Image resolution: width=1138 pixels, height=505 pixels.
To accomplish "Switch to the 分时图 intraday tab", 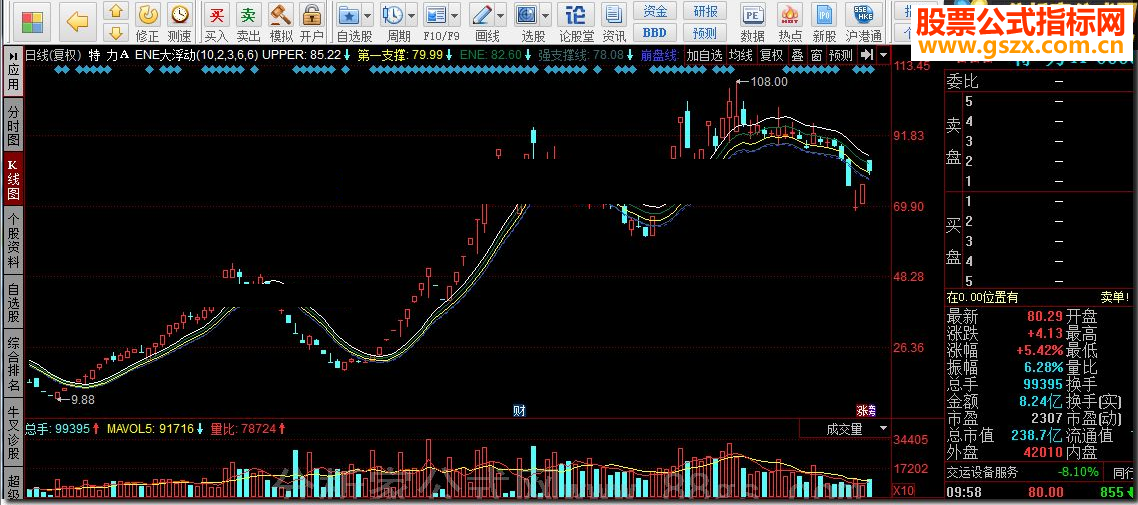I will tap(13, 124).
